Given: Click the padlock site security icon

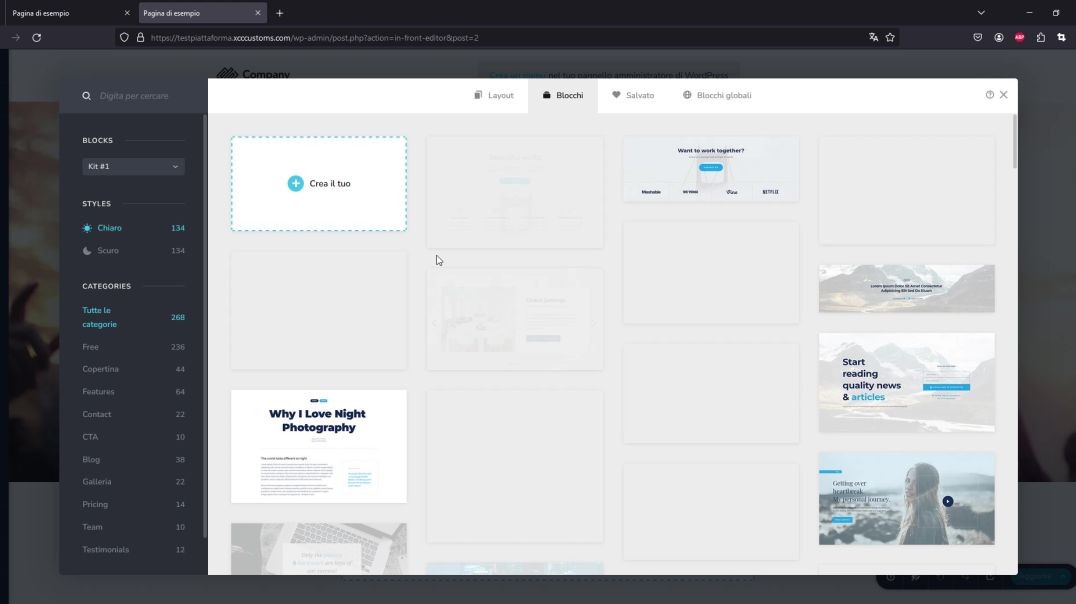Looking at the screenshot, I should pyautogui.click(x=141, y=38).
